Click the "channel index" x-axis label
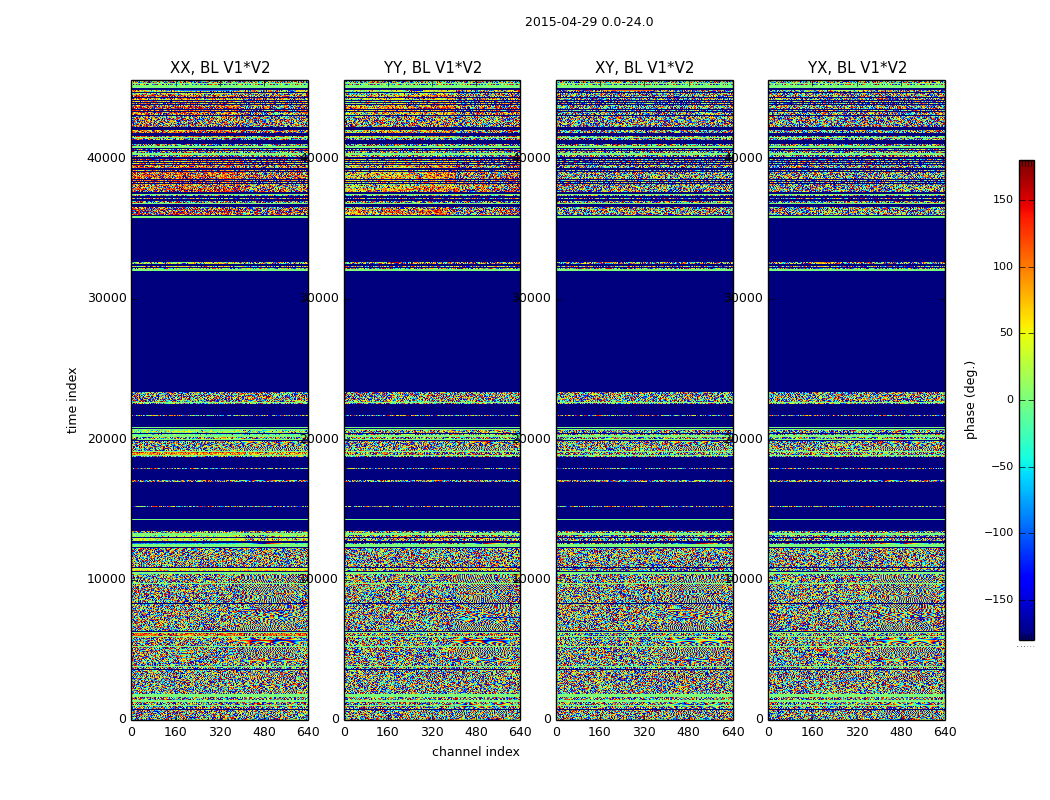Screen dimensions: 1050x800 [x=475, y=752]
